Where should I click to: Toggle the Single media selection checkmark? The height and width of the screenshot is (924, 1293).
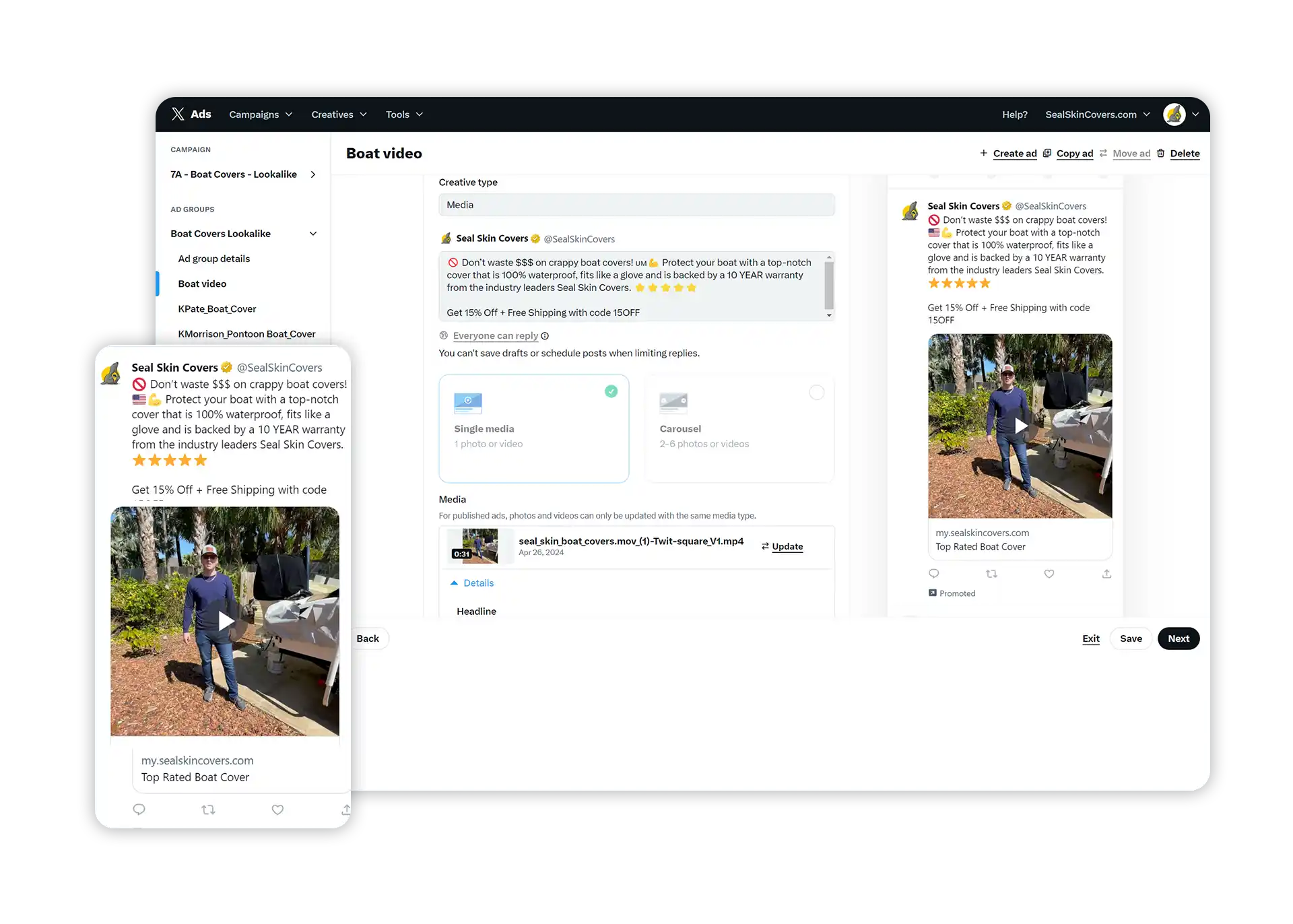[x=611, y=391]
